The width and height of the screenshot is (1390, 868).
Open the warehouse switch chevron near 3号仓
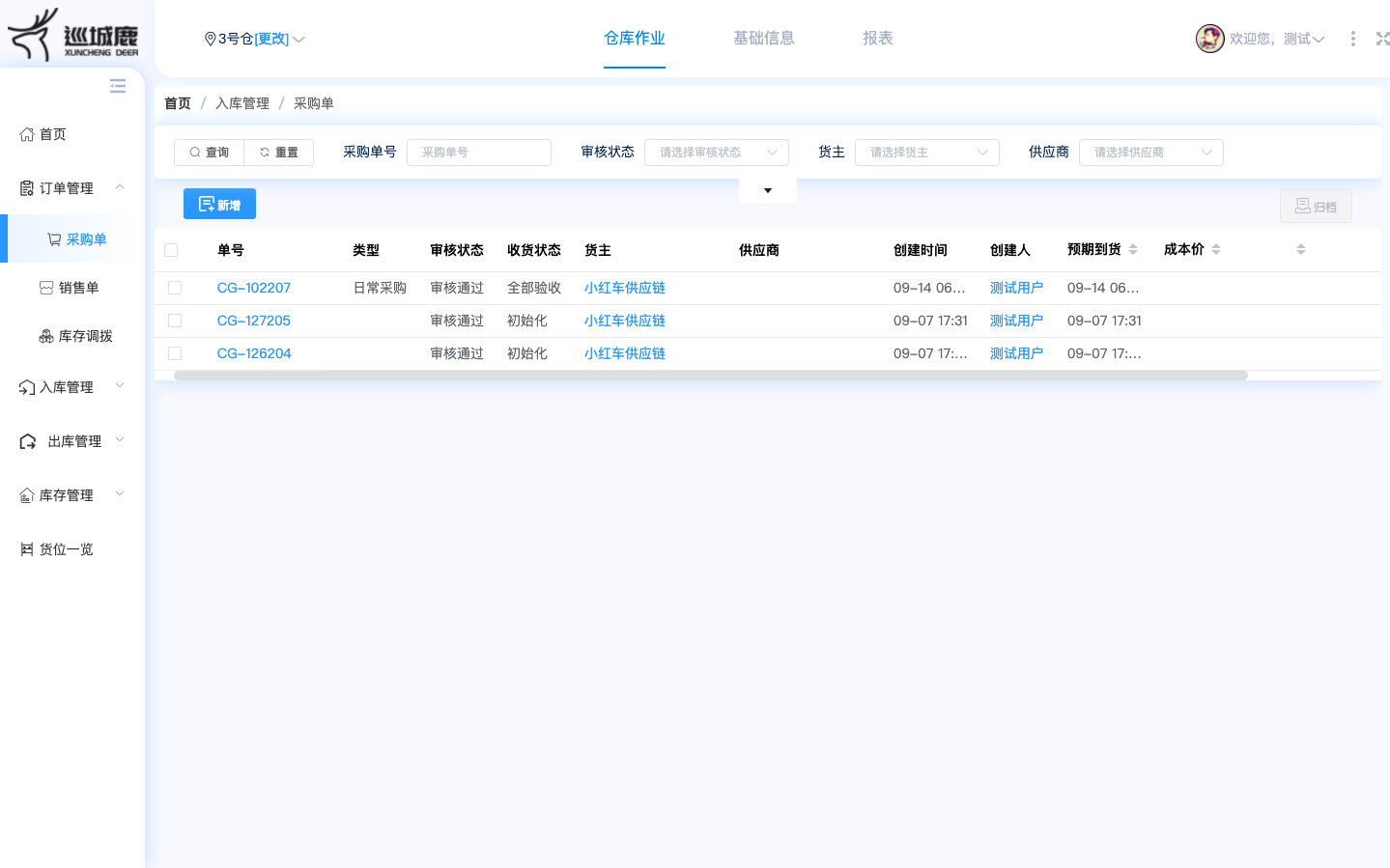[298, 40]
